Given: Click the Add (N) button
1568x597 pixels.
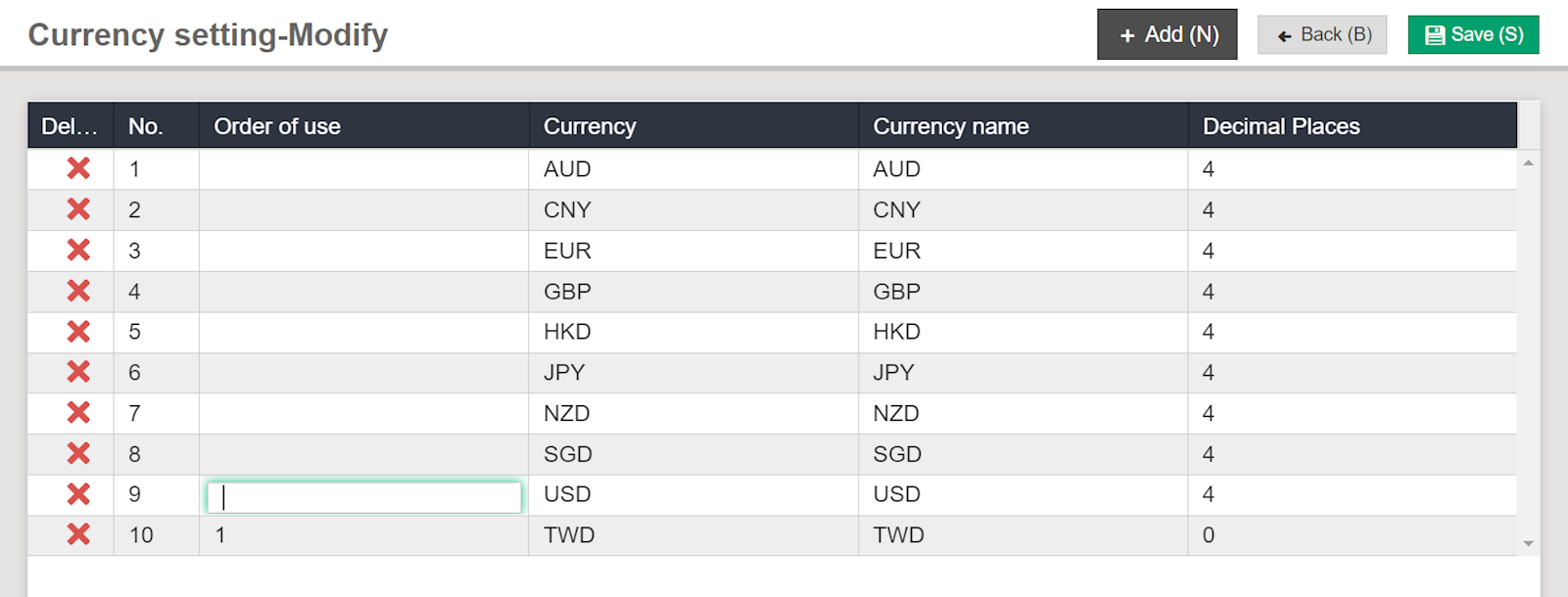Looking at the screenshot, I should [x=1166, y=34].
